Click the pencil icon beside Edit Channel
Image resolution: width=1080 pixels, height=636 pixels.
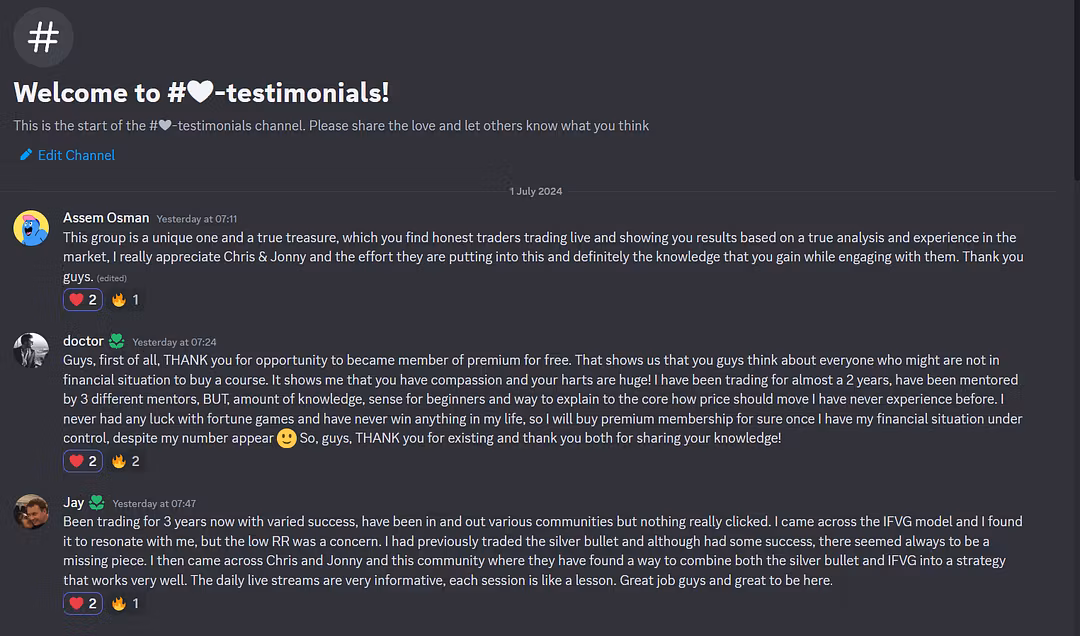(26, 155)
